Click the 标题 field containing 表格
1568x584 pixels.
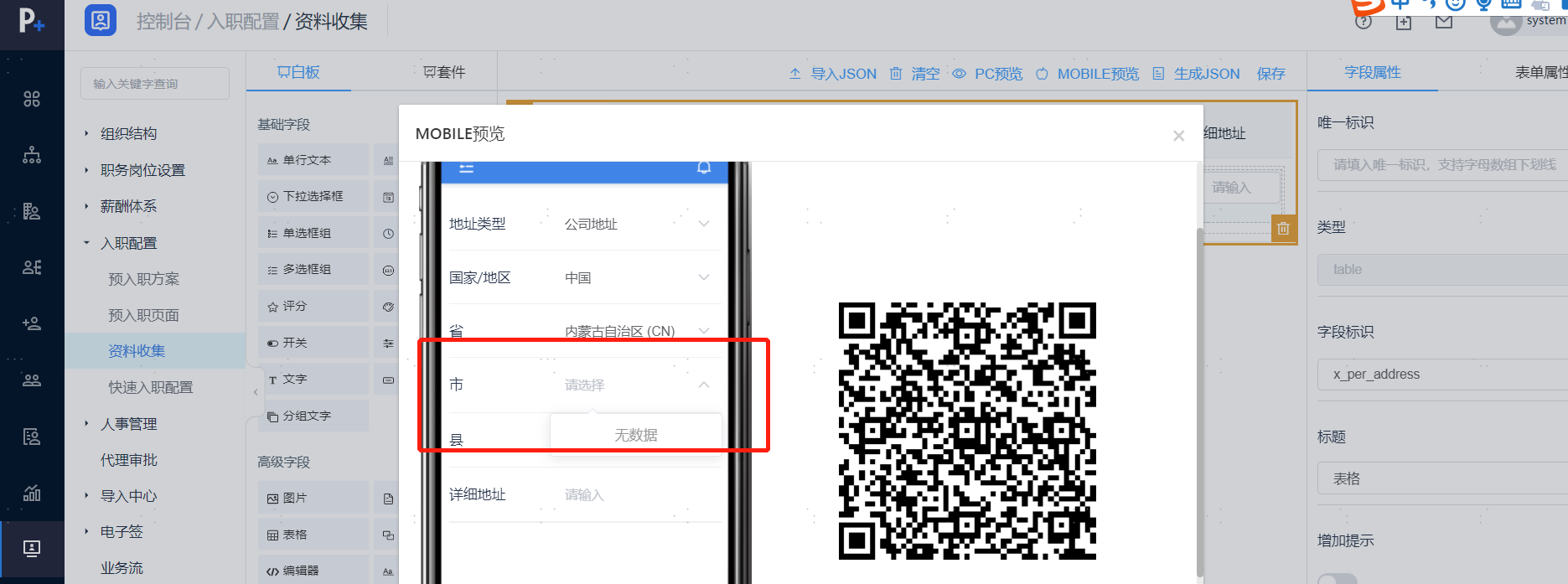point(1442,478)
